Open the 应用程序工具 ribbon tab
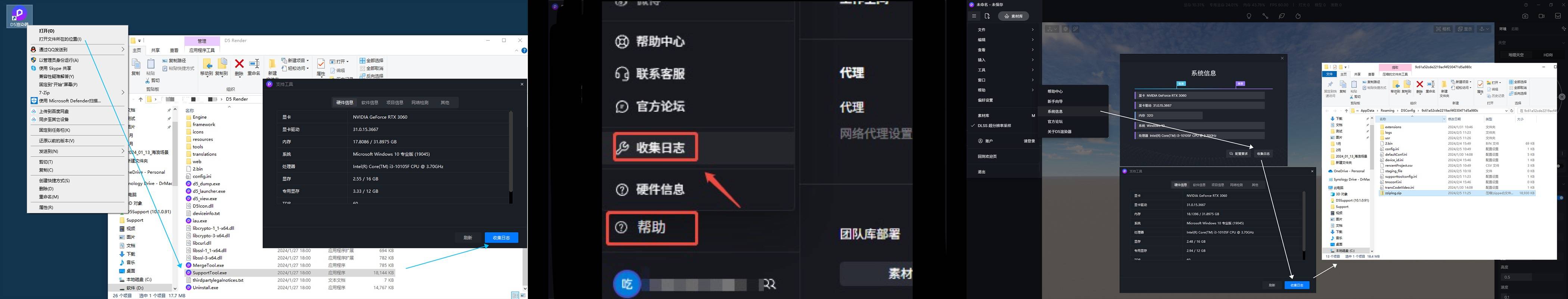 tap(202, 50)
